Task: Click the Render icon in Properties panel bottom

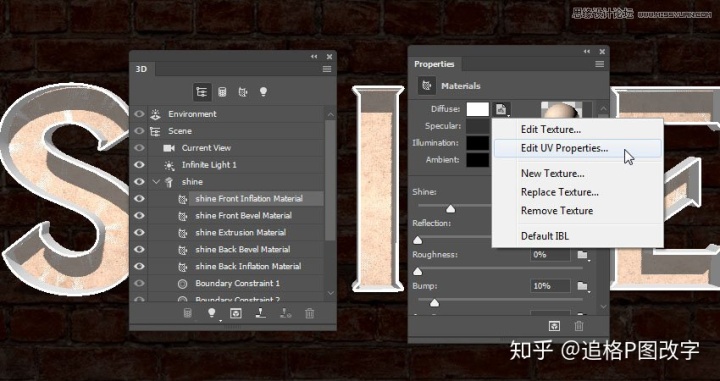Action: [x=554, y=326]
